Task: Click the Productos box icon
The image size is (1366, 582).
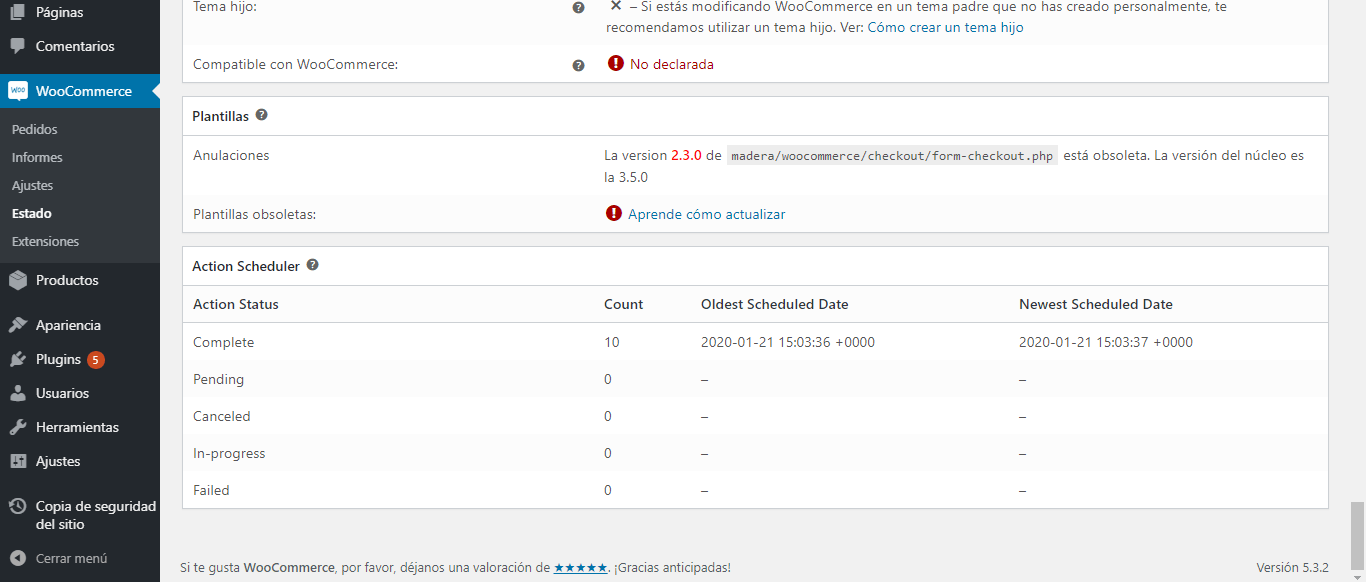Action: point(18,280)
